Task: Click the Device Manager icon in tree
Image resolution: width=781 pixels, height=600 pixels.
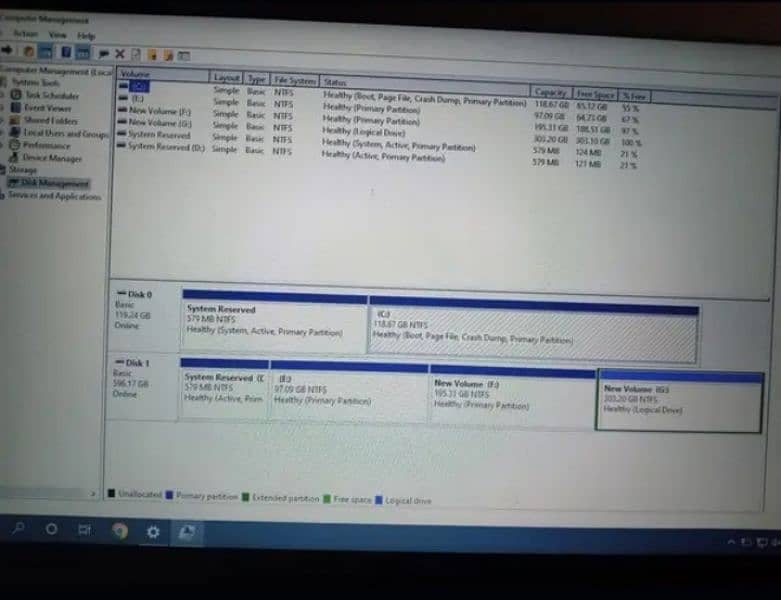Action: tap(14, 157)
